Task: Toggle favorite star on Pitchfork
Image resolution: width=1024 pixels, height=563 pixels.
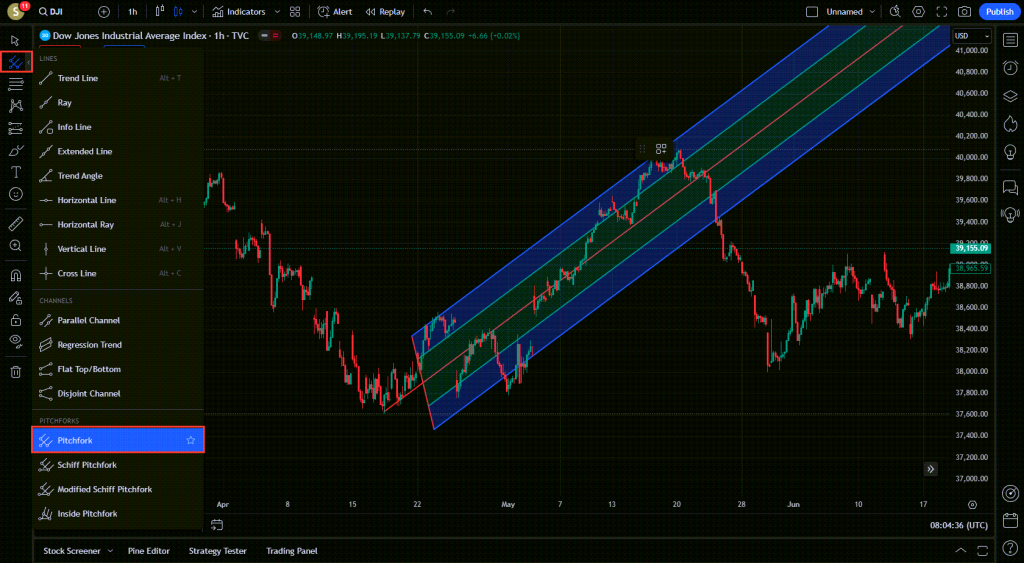Action: tap(191, 440)
